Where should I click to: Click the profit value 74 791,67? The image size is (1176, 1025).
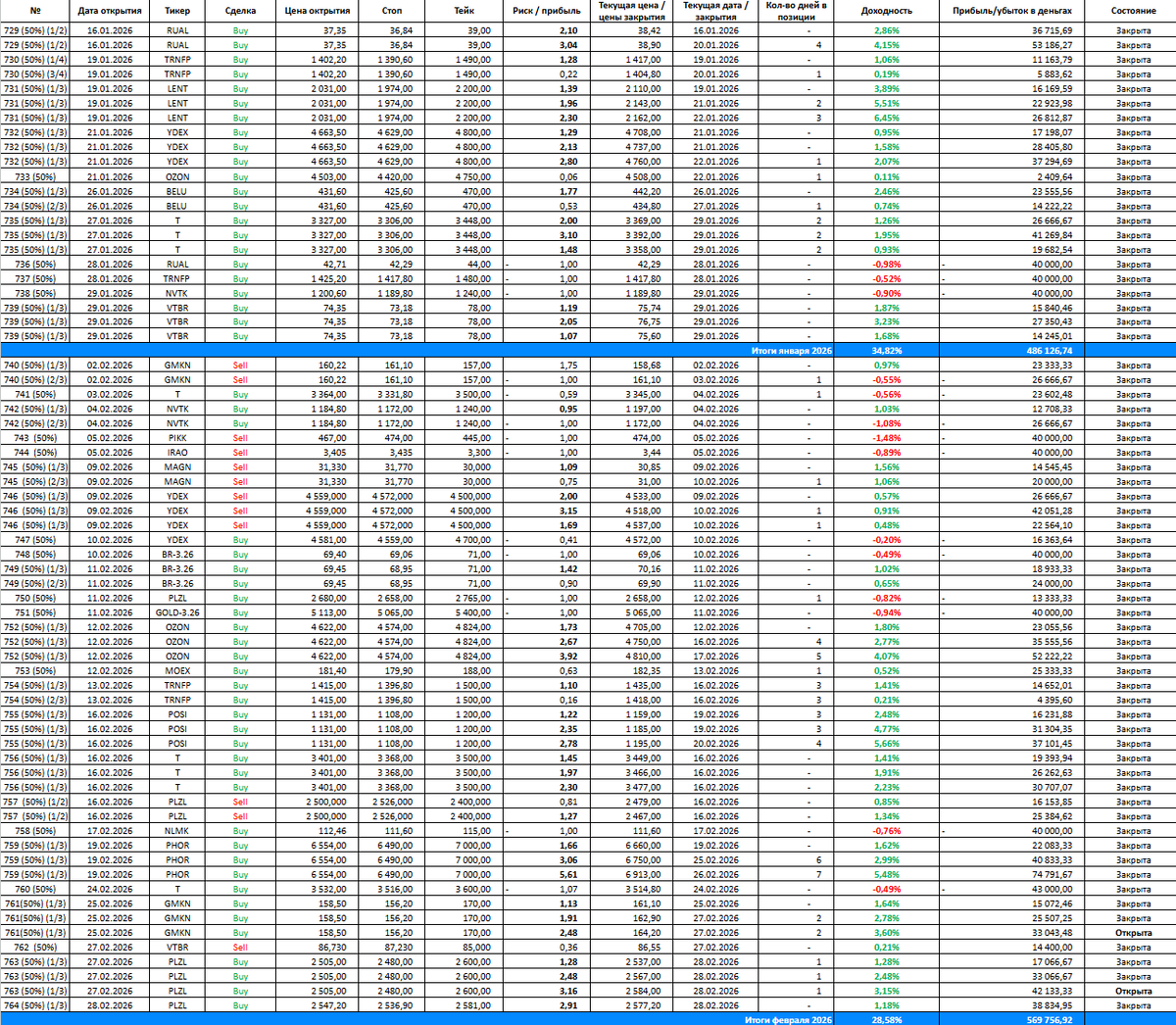tap(1053, 874)
